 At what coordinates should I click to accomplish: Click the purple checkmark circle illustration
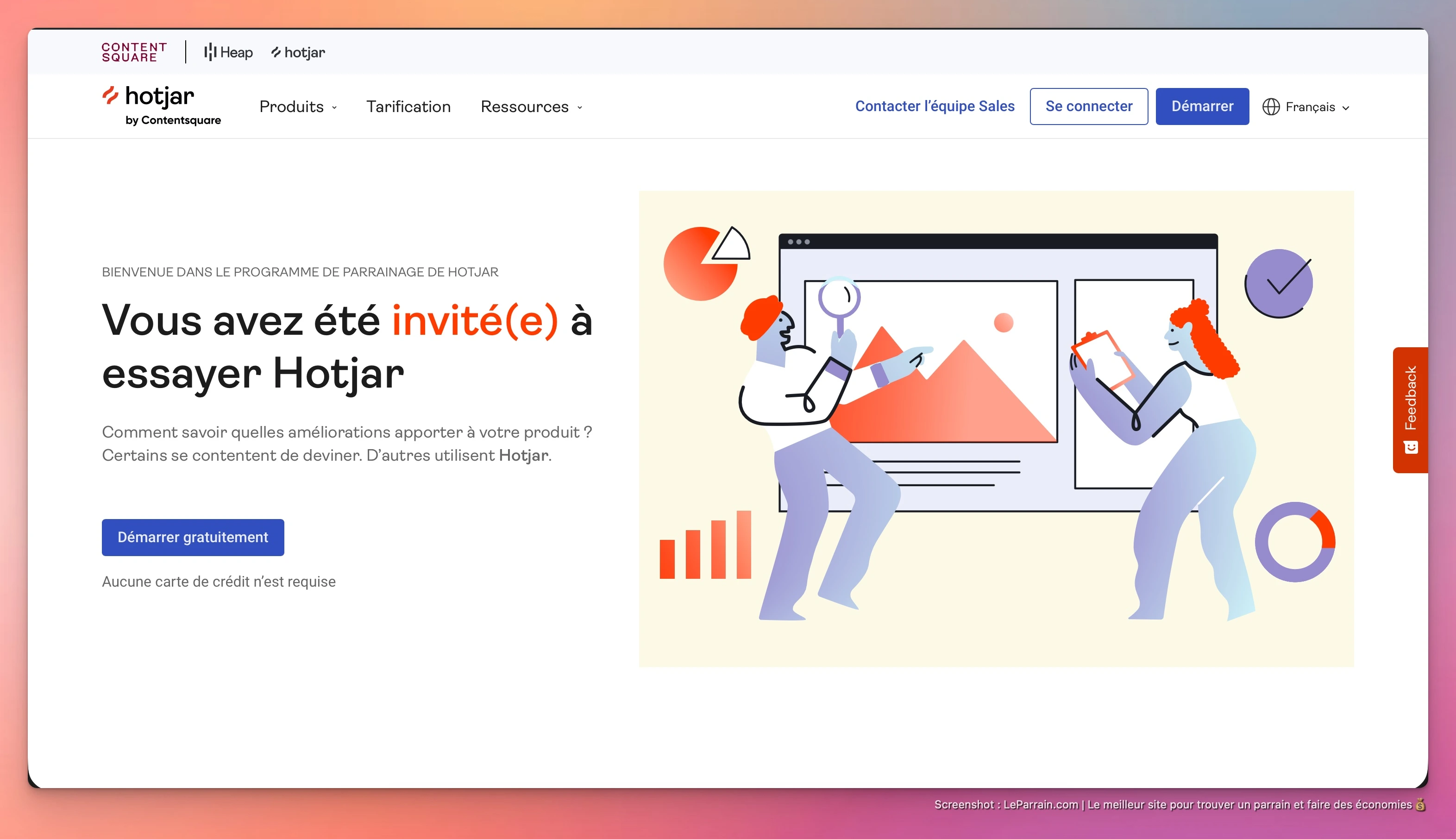(x=1279, y=283)
